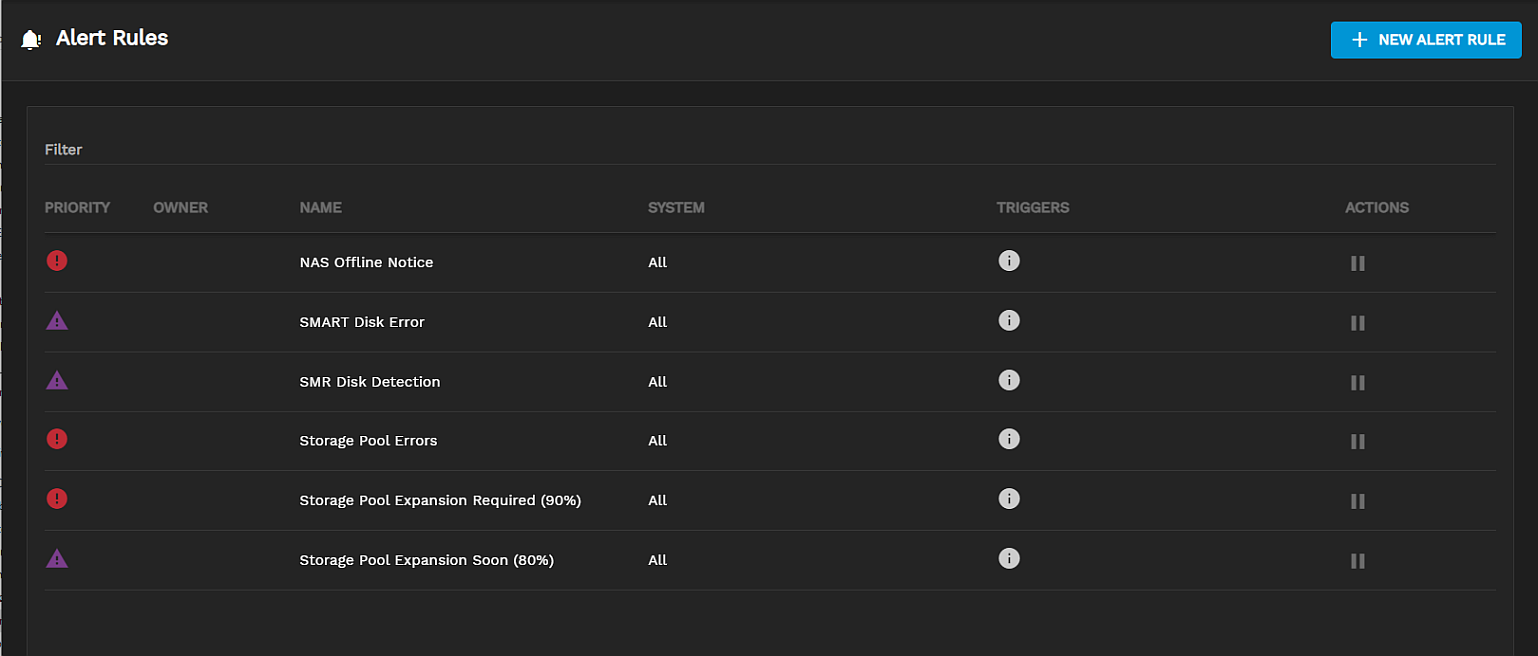Screen dimensions: 1538x656
Task: Pause Storage Pool Expansion Required (90%) rule
Action: (1357, 501)
